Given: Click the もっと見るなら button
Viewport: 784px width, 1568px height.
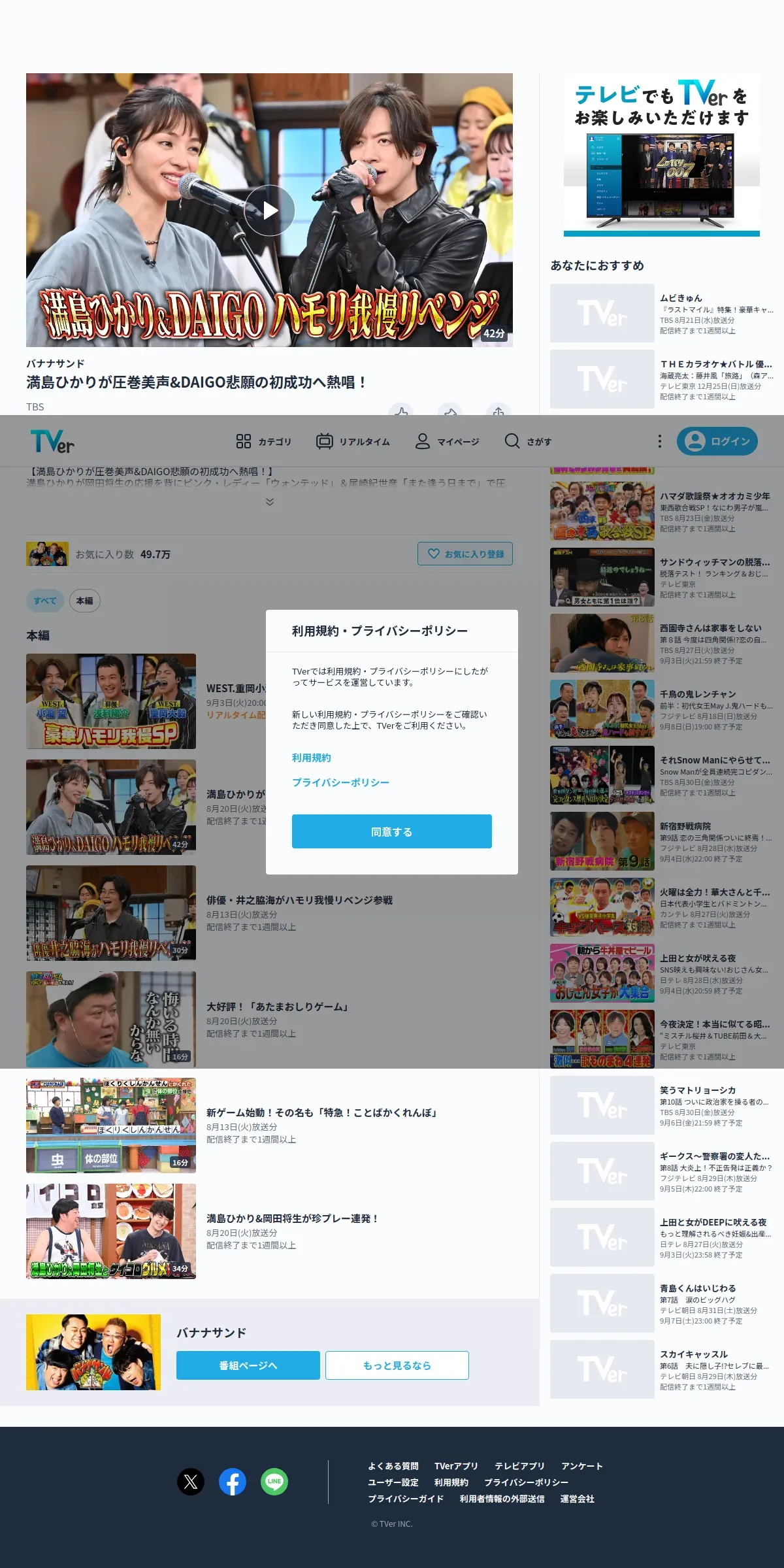Looking at the screenshot, I should click(397, 1365).
